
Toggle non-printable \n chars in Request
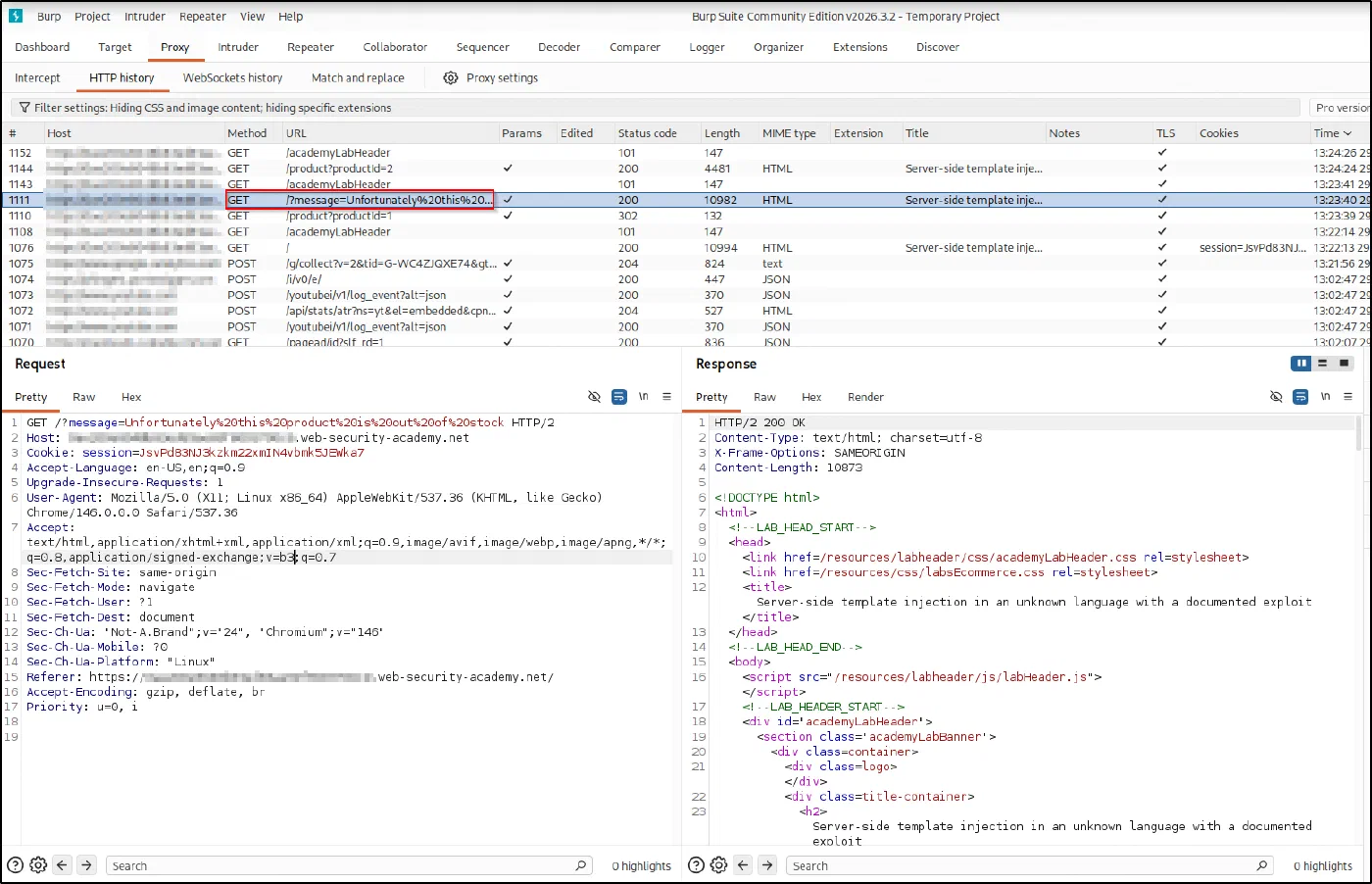click(644, 397)
